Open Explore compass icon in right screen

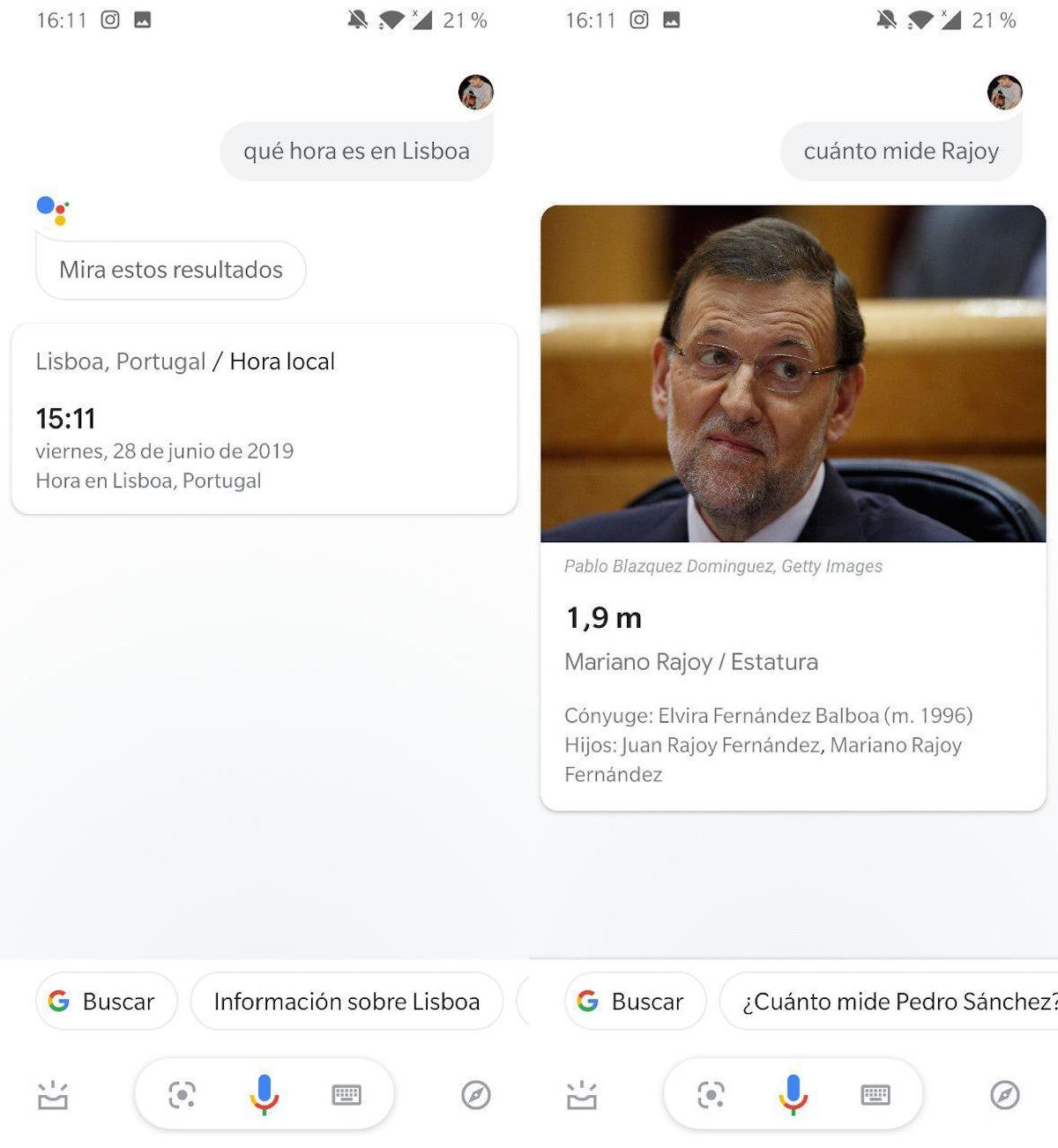pos(1005,1095)
